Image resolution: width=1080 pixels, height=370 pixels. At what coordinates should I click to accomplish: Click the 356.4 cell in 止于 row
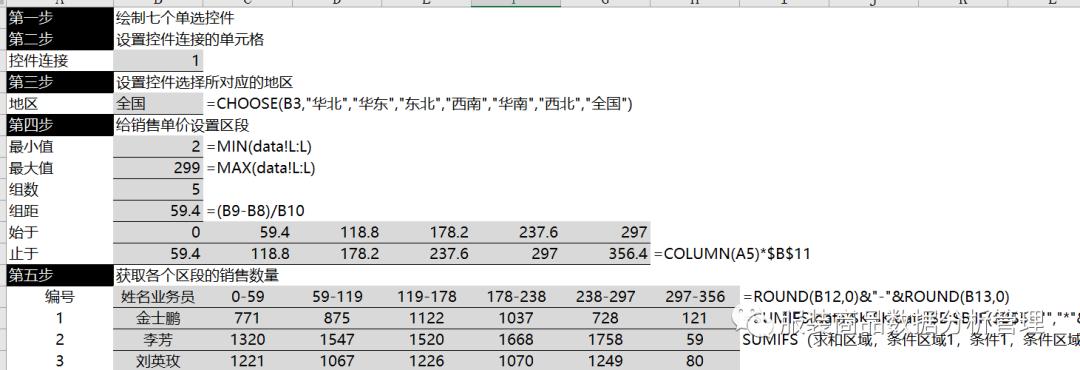pos(605,254)
